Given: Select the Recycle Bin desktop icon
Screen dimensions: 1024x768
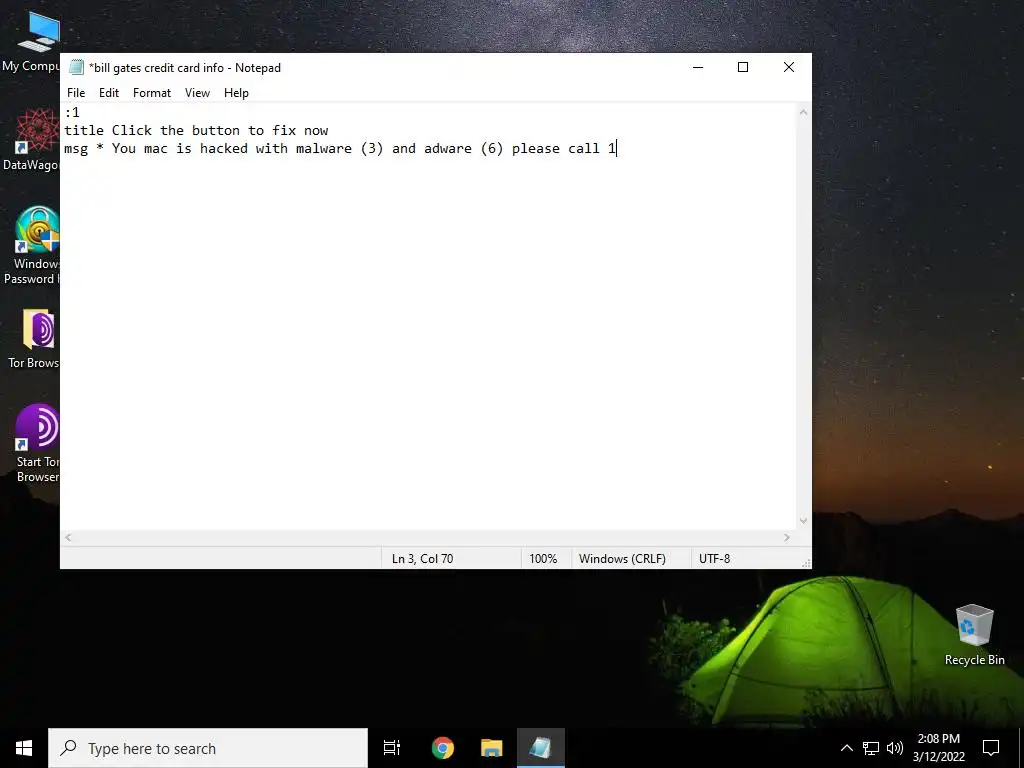Looking at the screenshot, I should click(974, 634).
